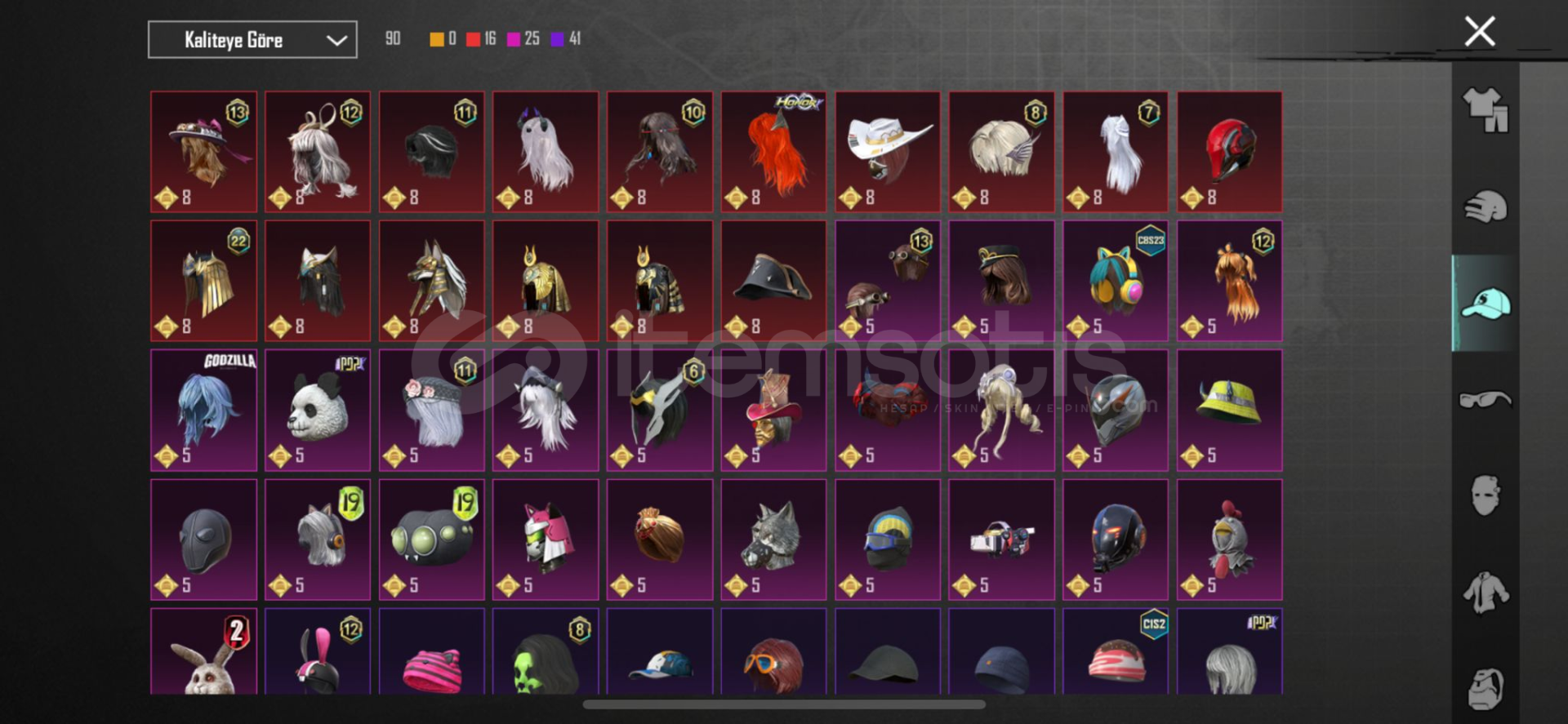The image size is (1568, 724).
Task: Click the dropdown chevron arrow
Action: point(336,40)
